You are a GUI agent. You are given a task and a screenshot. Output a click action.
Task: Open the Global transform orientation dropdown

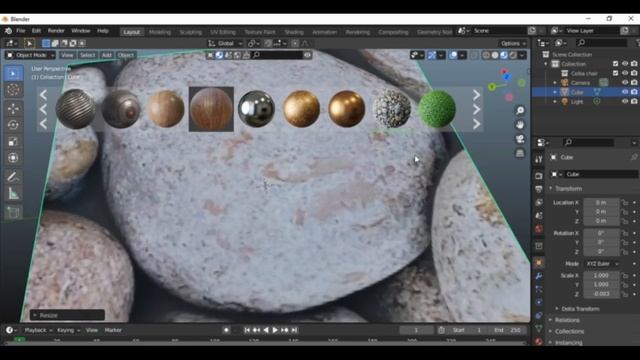225,43
